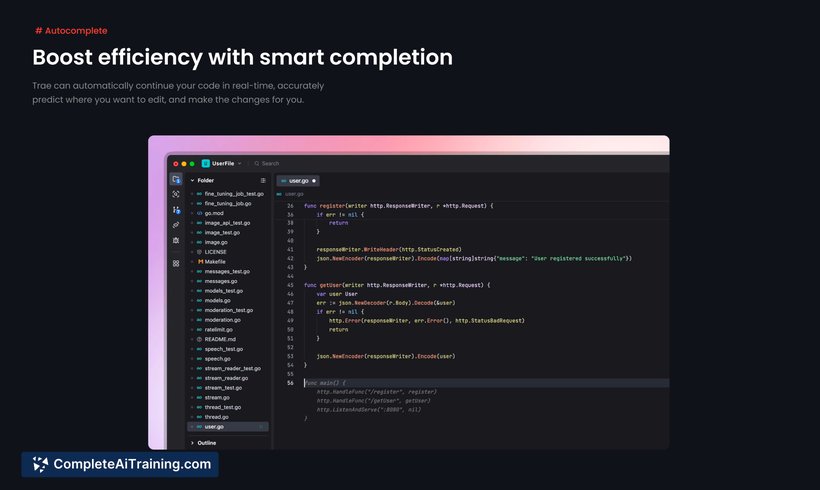The image size is (820, 490).
Task: Click the UserFile teal project icon
Action: [206, 164]
